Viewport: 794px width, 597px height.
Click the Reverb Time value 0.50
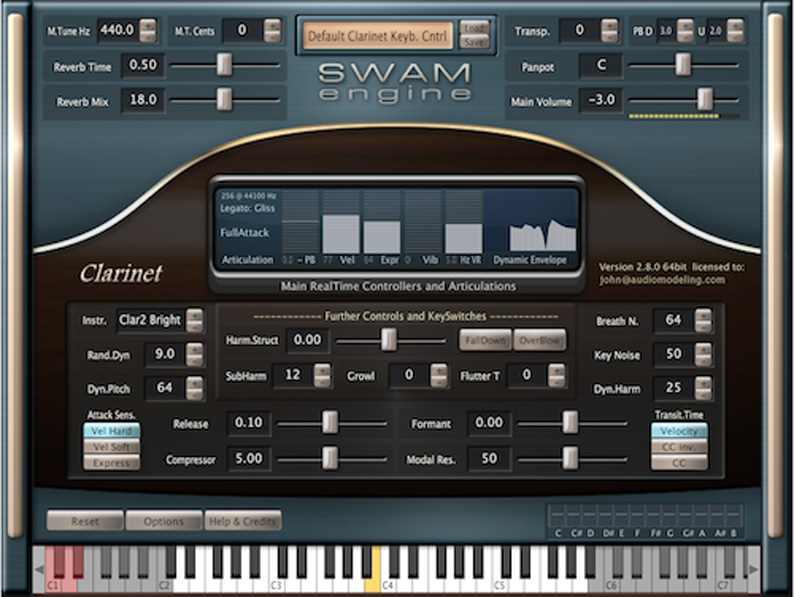click(x=143, y=65)
